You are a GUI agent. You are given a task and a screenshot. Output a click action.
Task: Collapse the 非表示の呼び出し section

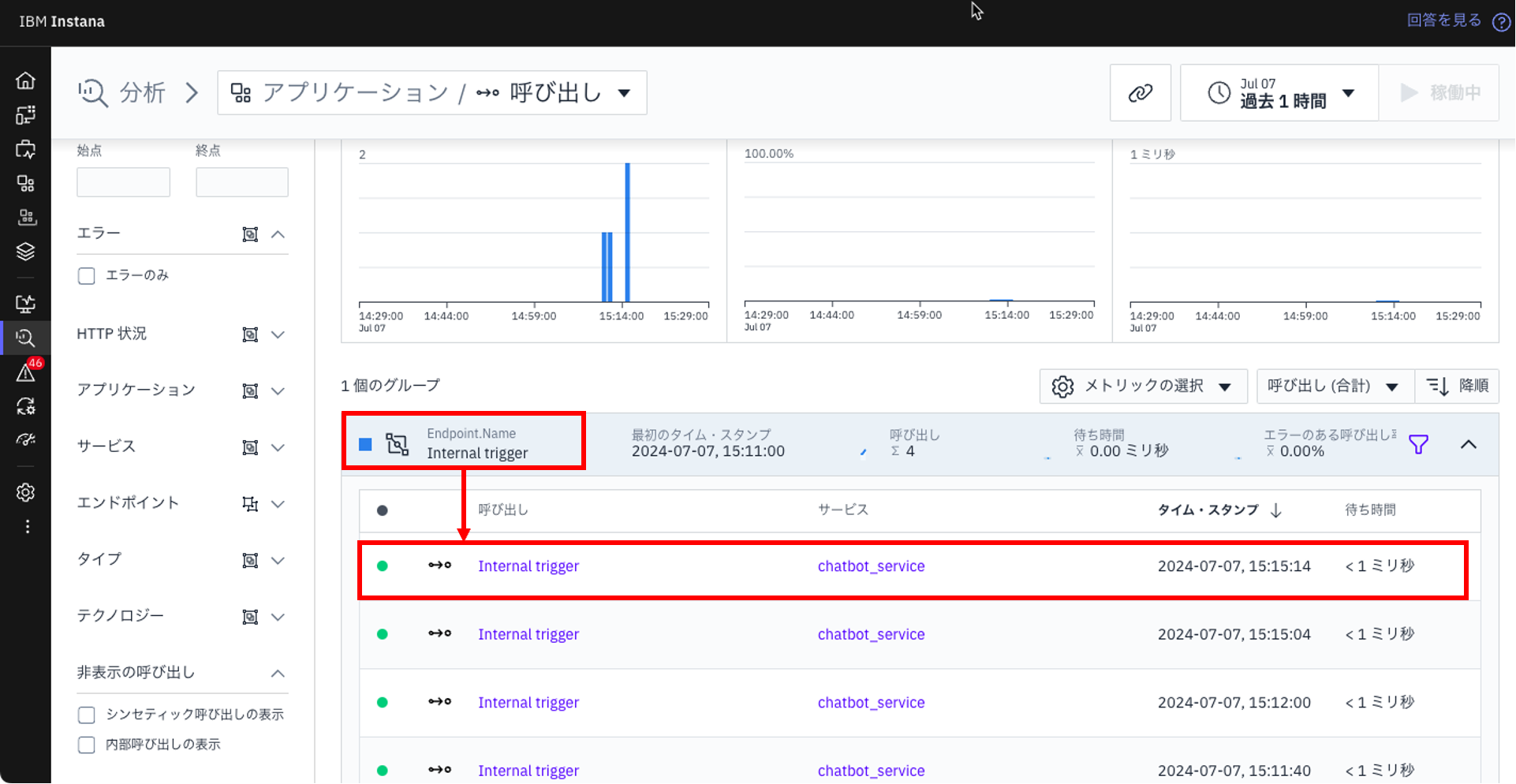click(x=278, y=674)
